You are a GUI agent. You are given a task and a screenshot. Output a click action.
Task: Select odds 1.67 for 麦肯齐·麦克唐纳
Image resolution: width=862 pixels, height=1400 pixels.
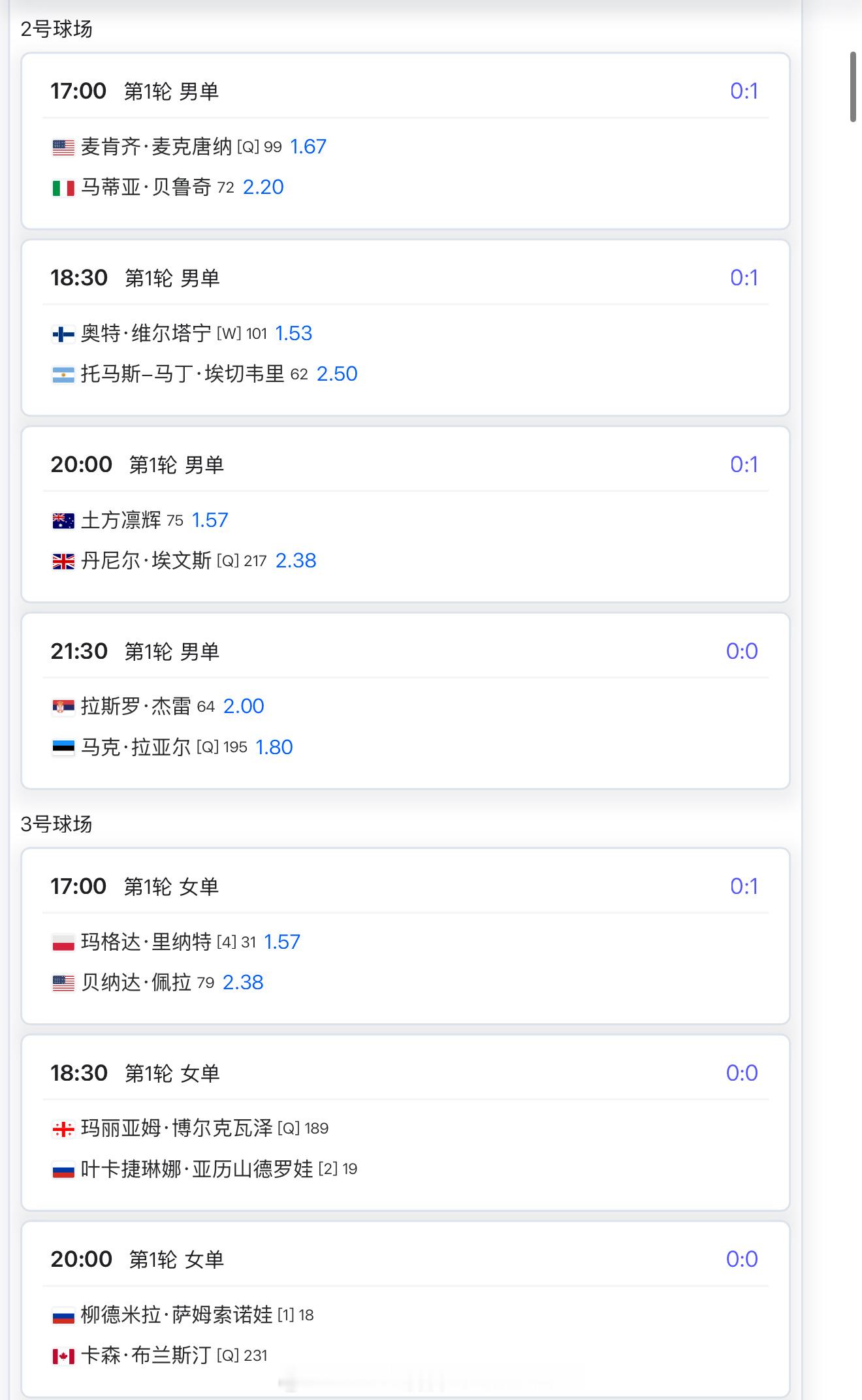click(x=308, y=147)
